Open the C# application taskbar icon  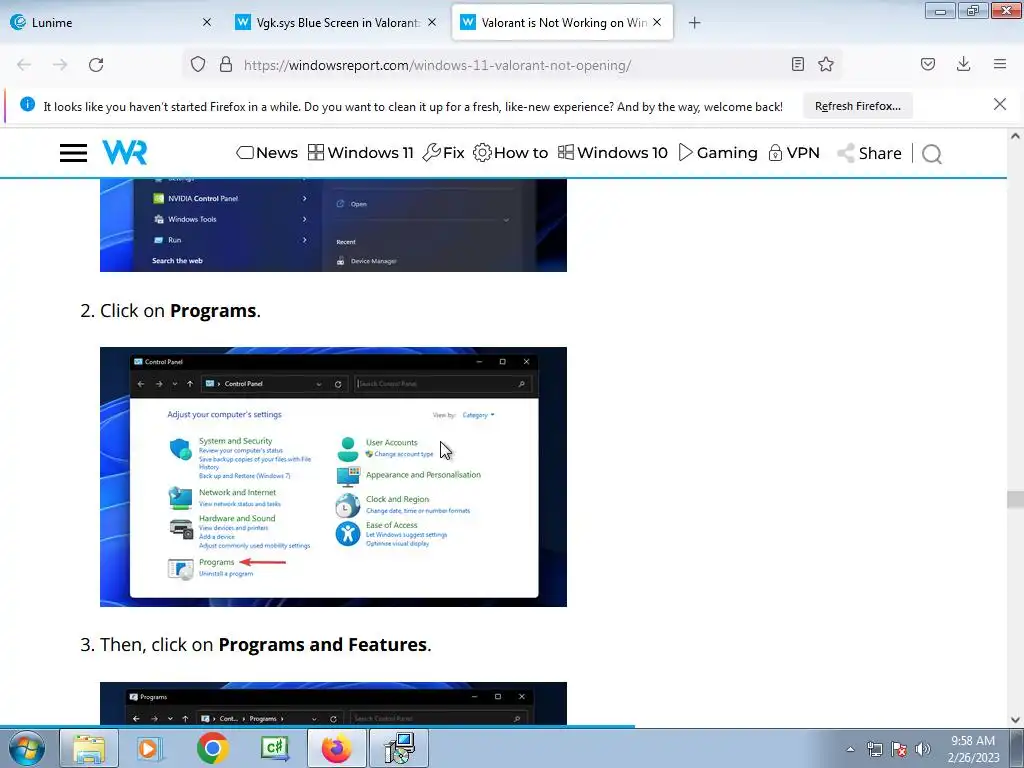(x=274, y=748)
